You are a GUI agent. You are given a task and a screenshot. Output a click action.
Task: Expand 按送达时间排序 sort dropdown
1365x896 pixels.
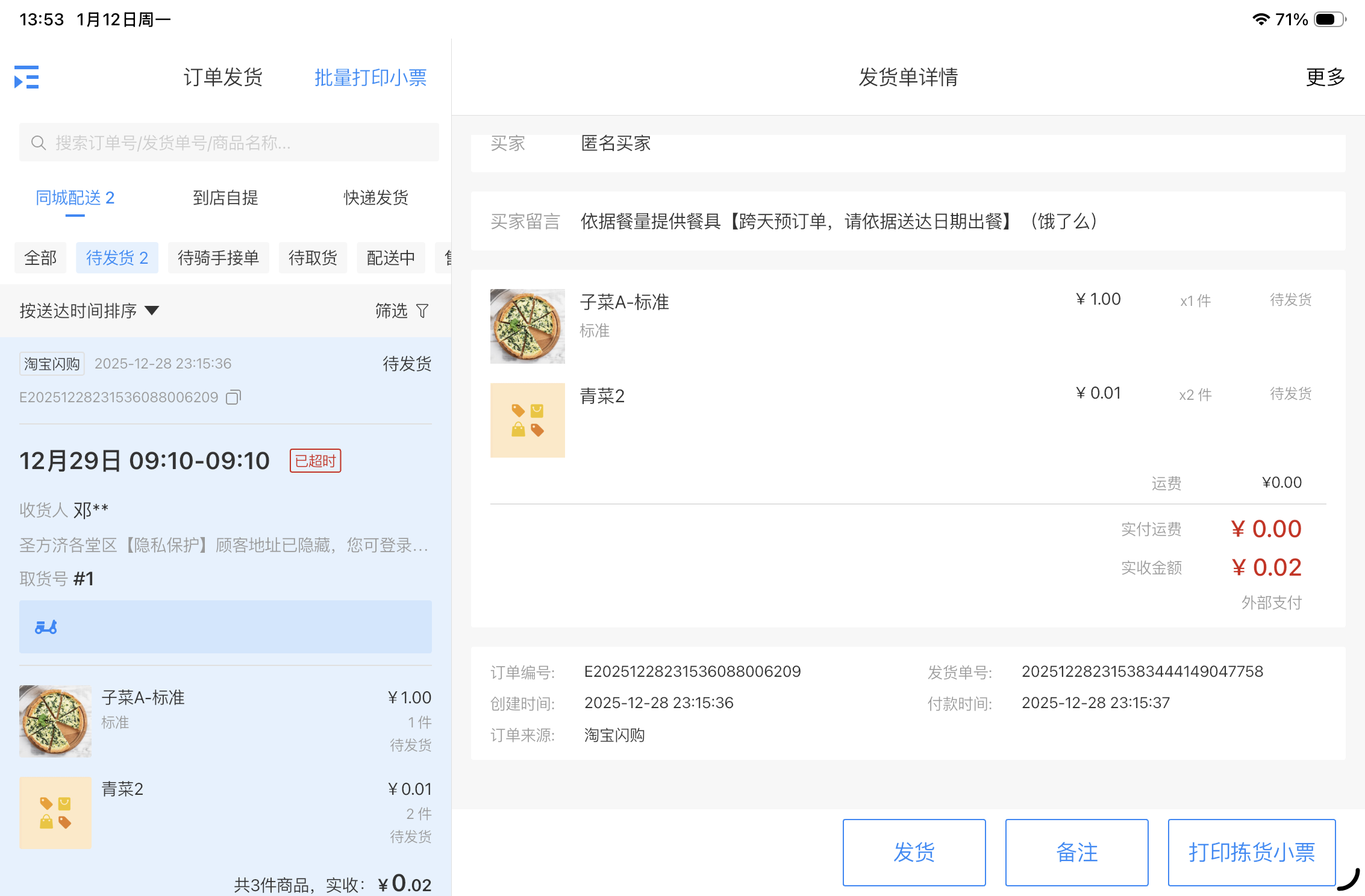pos(89,311)
